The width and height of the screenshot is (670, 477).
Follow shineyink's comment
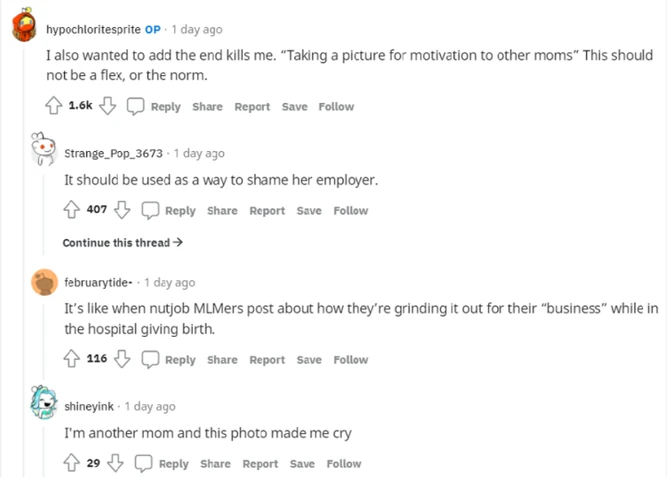pyautogui.click(x=343, y=463)
